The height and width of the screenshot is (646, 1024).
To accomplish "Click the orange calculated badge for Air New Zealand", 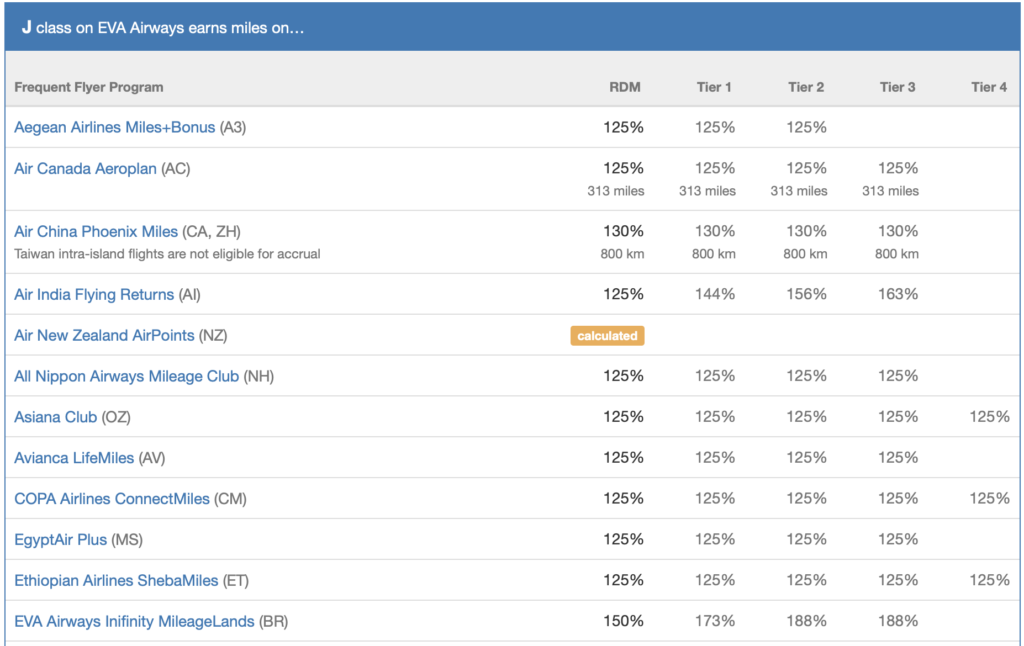I will coord(607,336).
